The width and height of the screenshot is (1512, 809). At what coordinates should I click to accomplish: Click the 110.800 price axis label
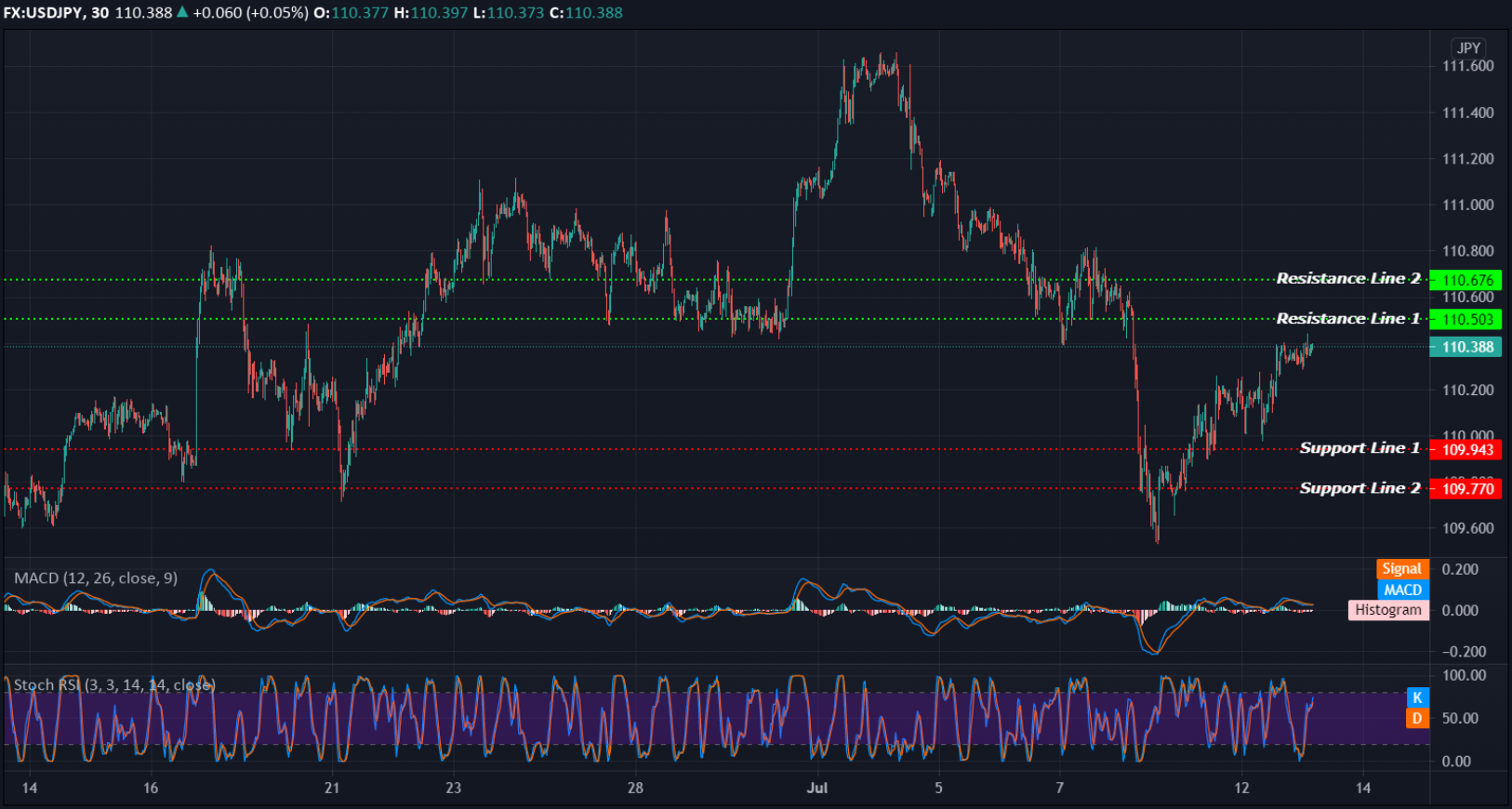[1467, 251]
